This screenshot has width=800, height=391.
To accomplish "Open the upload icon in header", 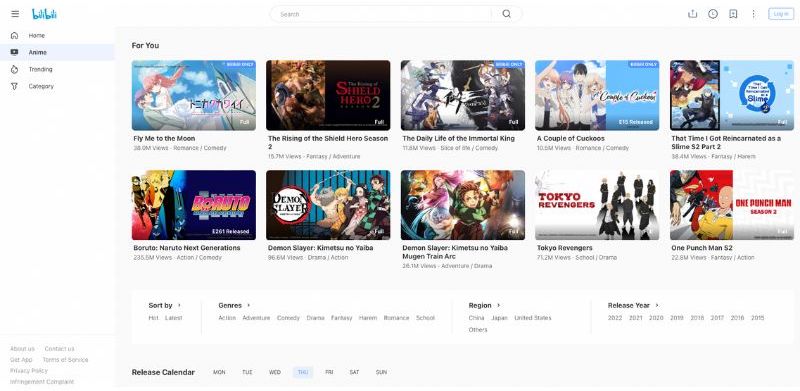I will click(692, 14).
